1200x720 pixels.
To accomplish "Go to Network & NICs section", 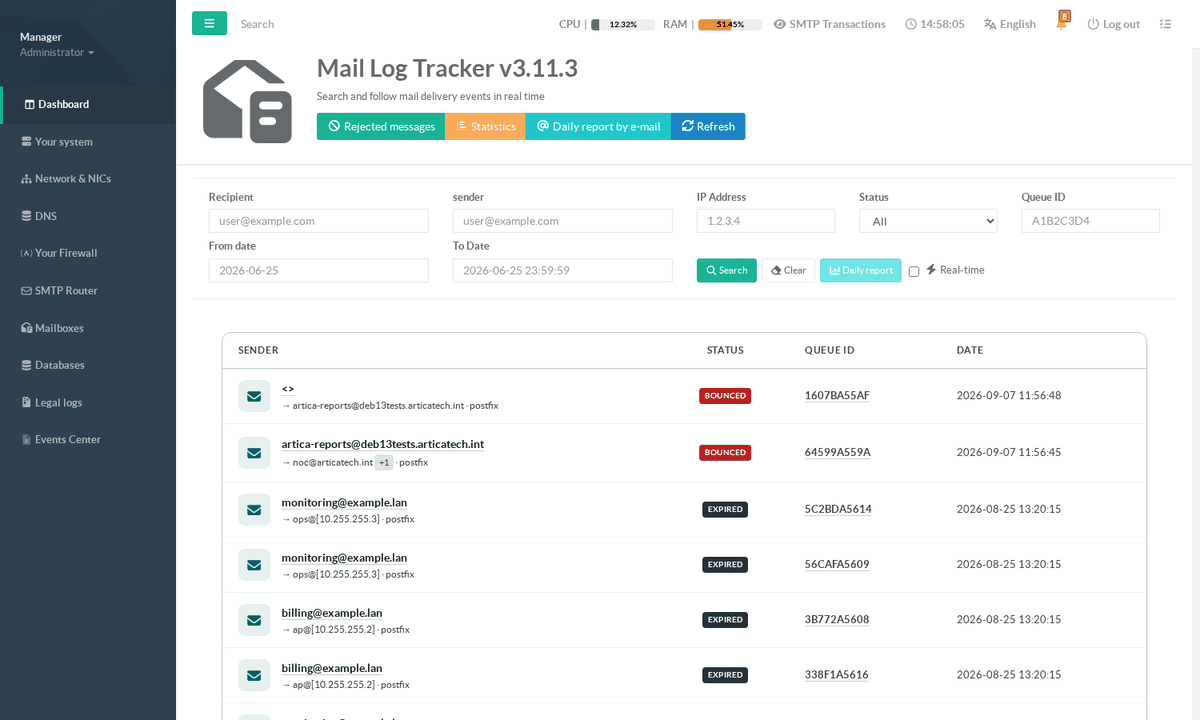I will tap(88, 179).
